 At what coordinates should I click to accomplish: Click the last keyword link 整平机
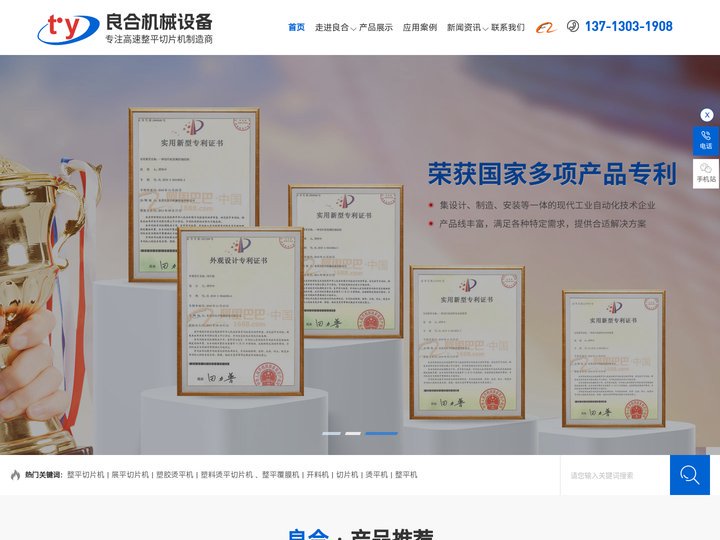(406, 475)
